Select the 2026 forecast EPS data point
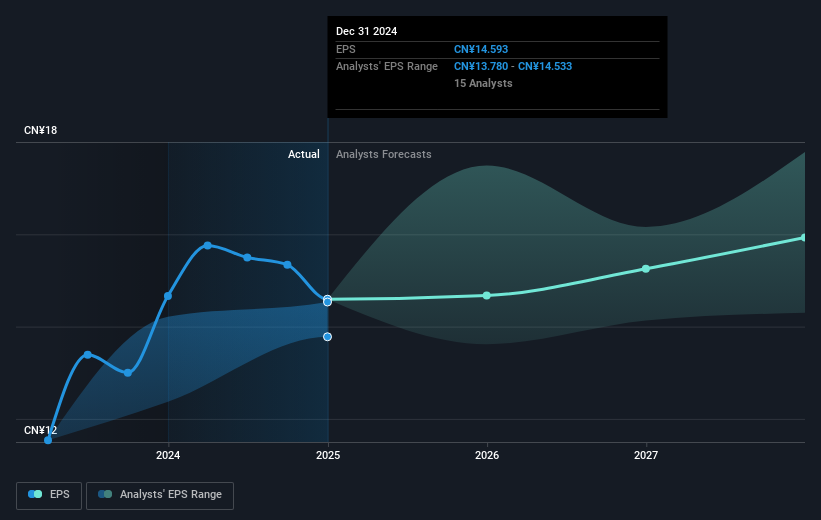This screenshot has width=821, height=520. [486, 296]
